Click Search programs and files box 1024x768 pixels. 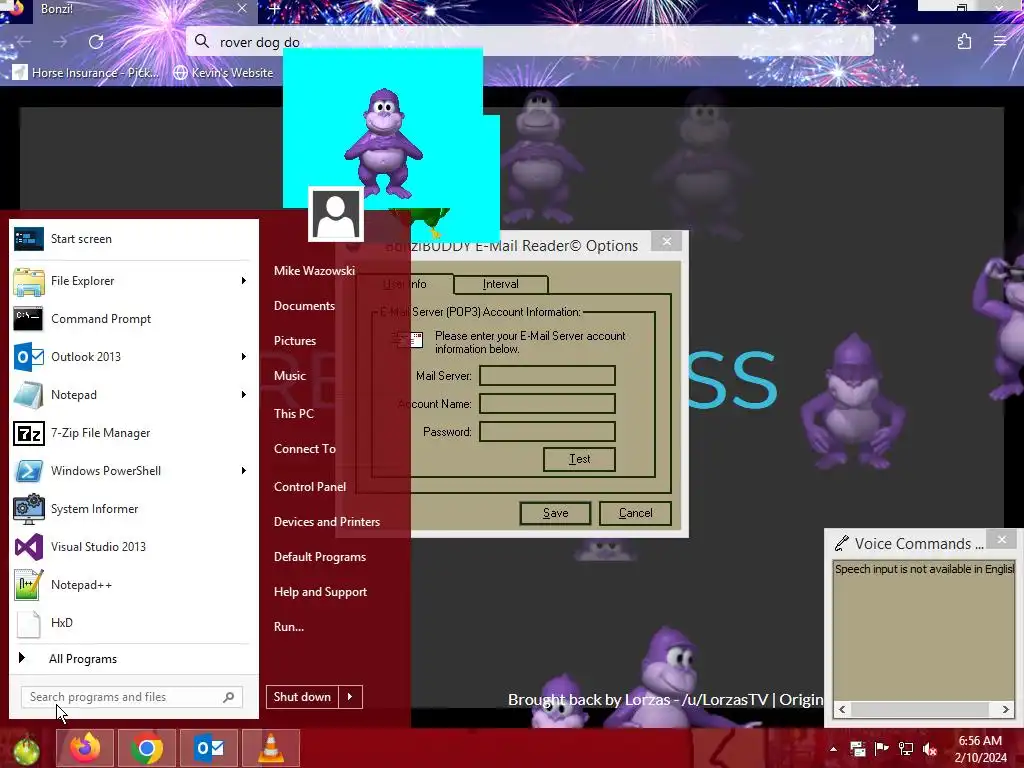(x=132, y=697)
